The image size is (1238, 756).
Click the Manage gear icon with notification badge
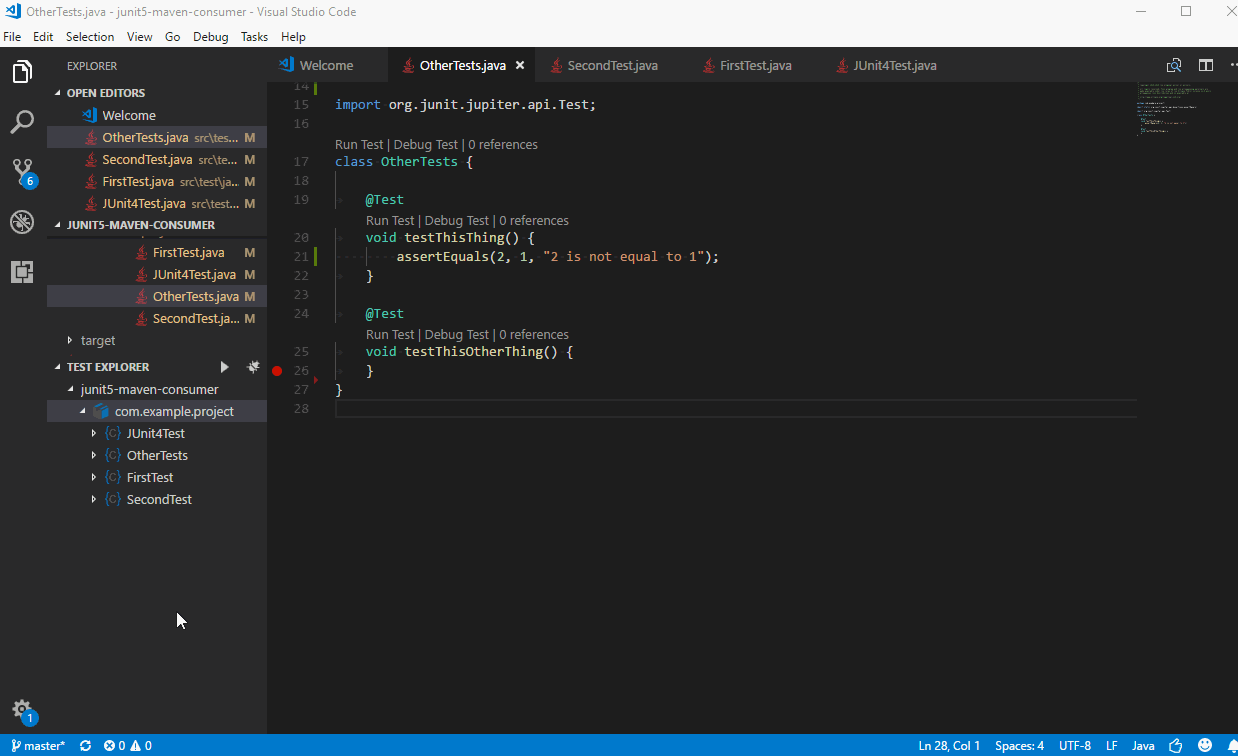point(22,708)
